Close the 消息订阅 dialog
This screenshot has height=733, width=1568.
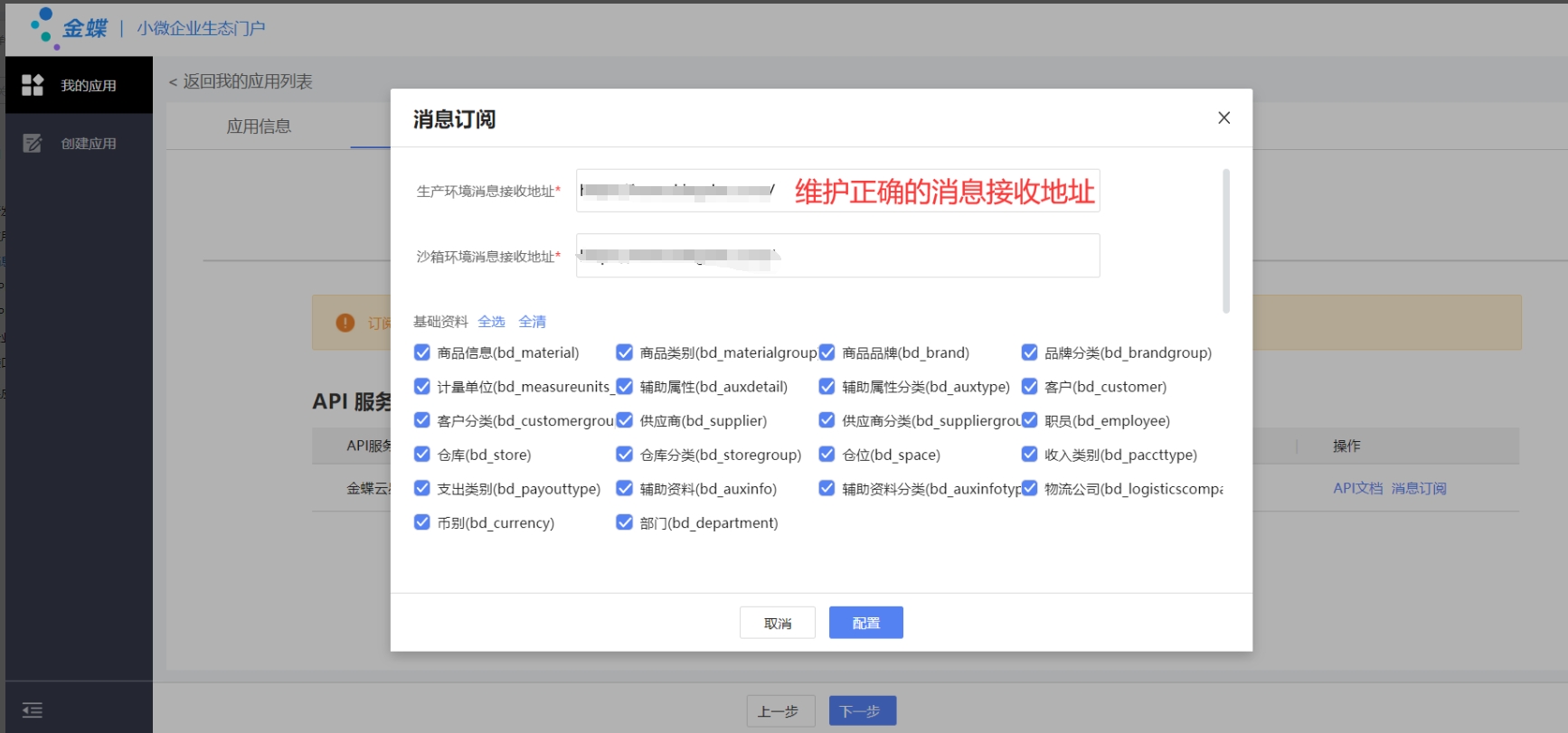(1223, 117)
